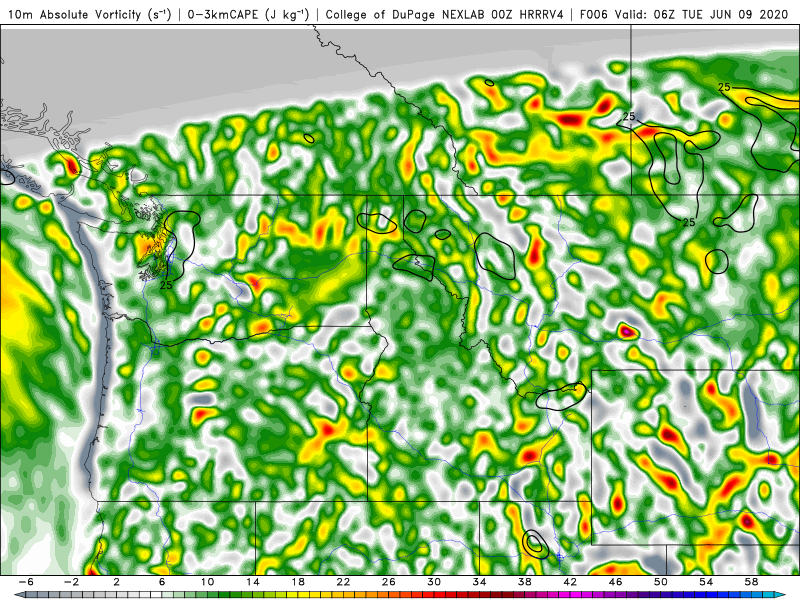Click the 38 label on the color scale
Viewport: 800px width, 600px height.
(525, 582)
